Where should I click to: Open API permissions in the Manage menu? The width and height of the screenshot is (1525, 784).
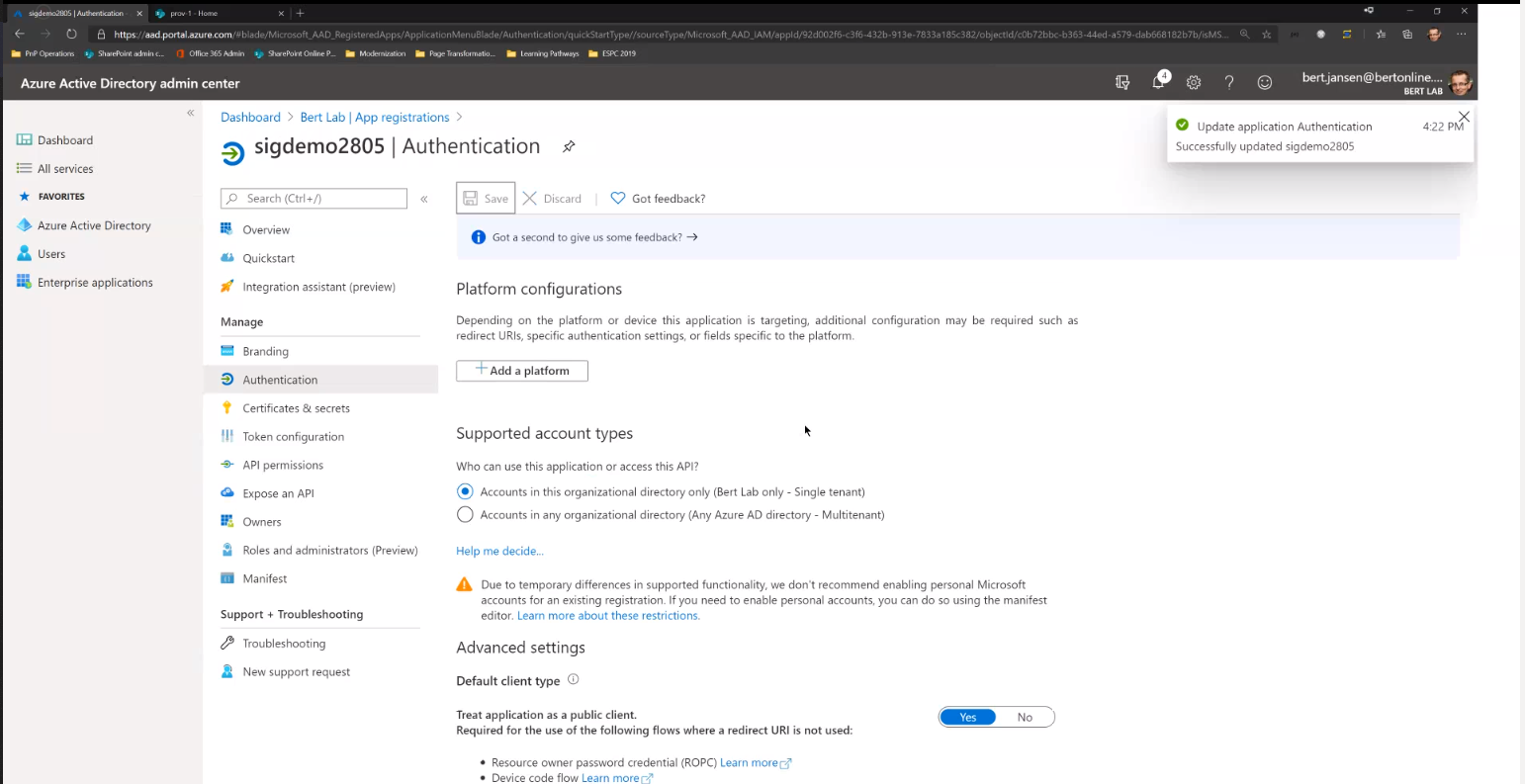[x=283, y=465]
